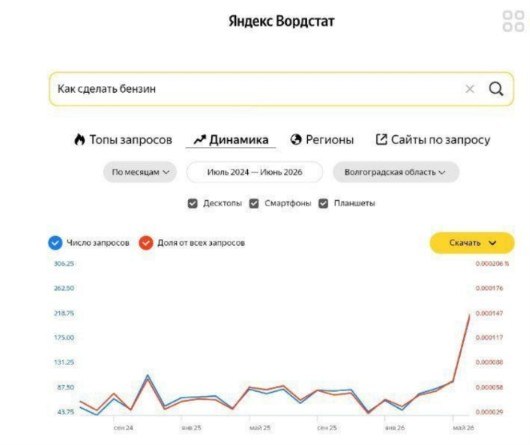Screen dimensions: 530x445
Task: Click external-link icon beside Сайты по запросу
Action: 381,139
